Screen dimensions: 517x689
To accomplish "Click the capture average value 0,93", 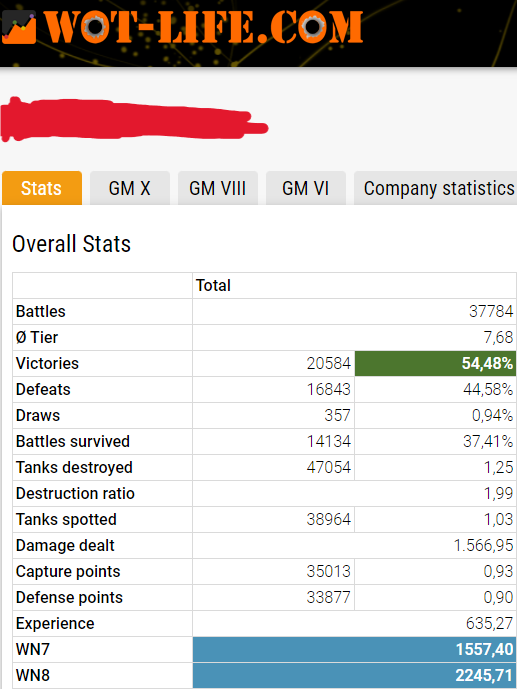I will (498, 571).
